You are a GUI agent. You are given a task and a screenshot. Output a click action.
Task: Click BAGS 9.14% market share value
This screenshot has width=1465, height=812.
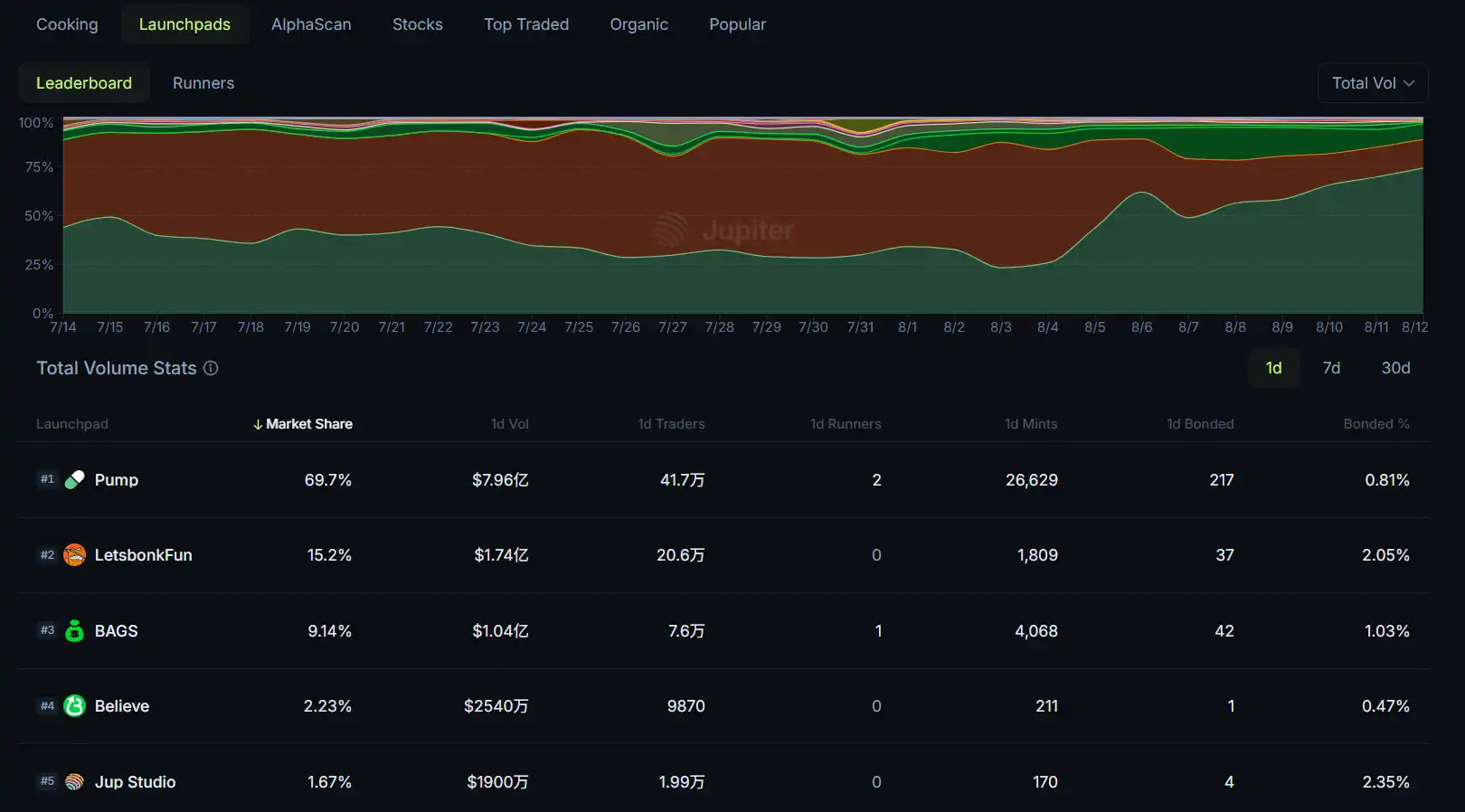click(x=329, y=631)
